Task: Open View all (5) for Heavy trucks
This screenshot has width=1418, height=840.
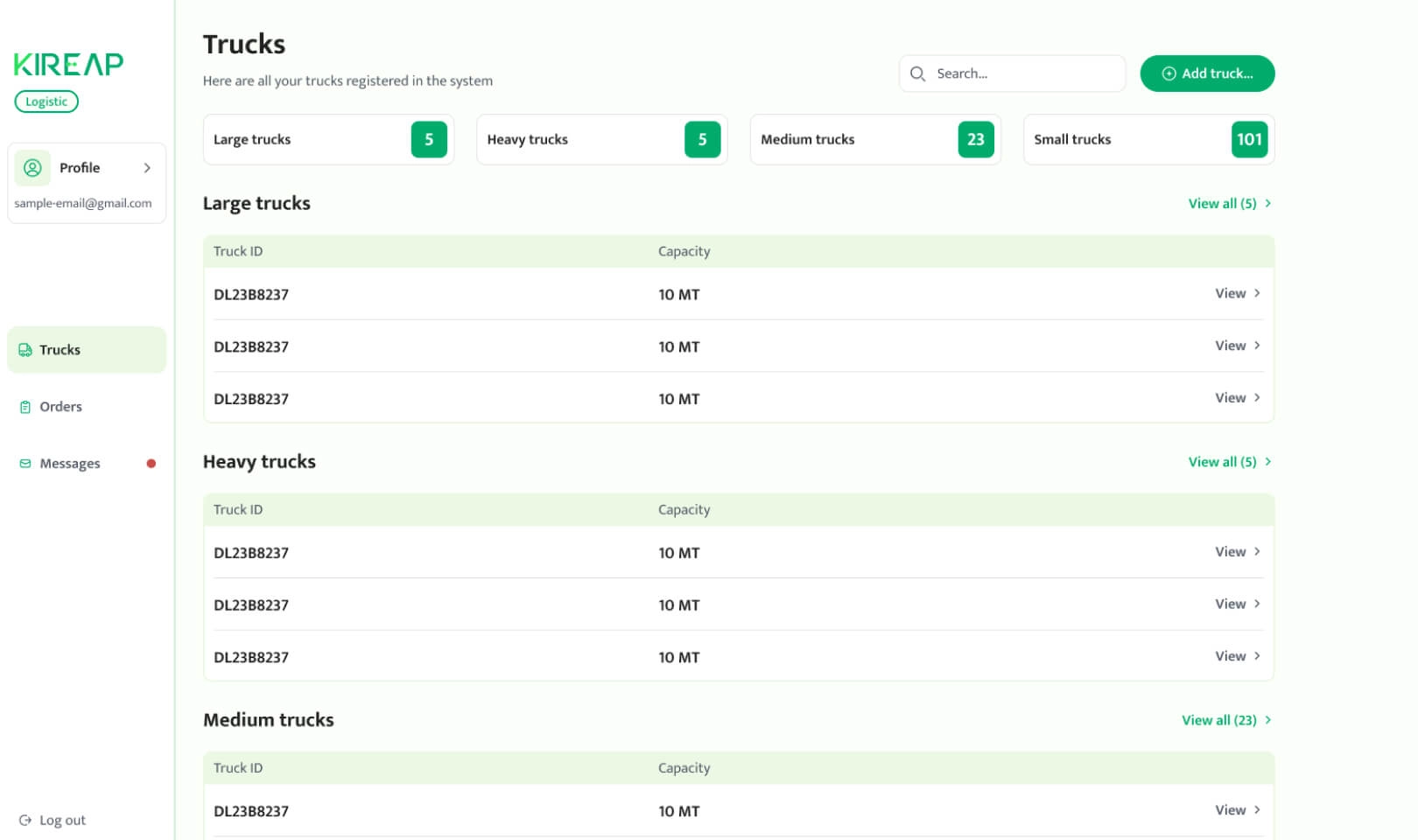Action: pyautogui.click(x=1229, y=462)
